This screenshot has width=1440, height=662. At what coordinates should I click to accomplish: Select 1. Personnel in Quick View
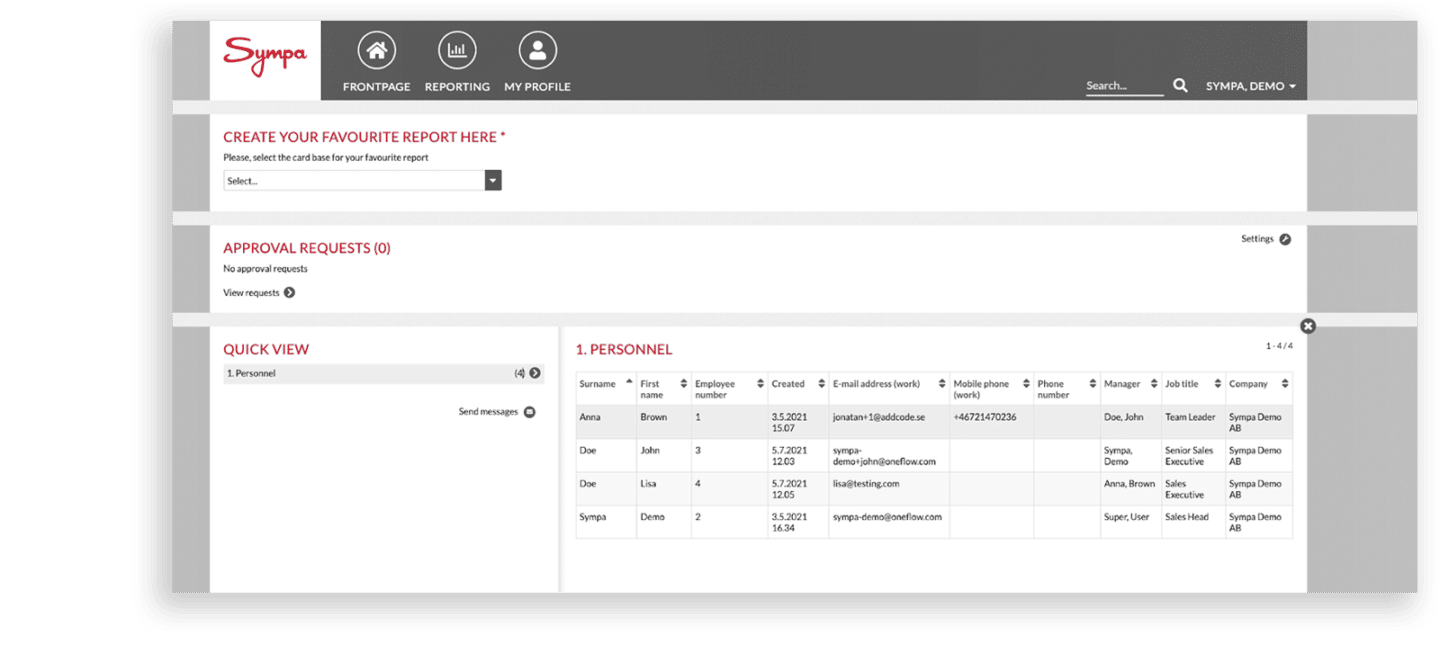point(383,373)
